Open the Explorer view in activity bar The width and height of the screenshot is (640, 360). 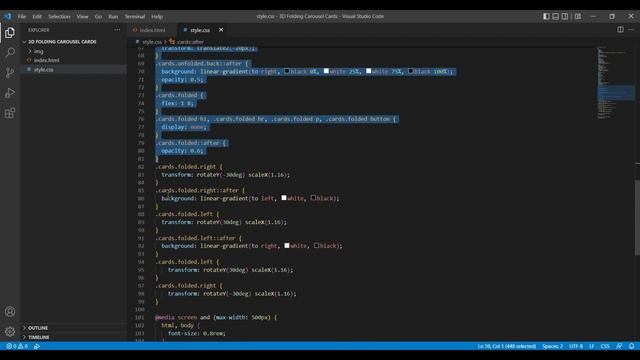[10, 33]
